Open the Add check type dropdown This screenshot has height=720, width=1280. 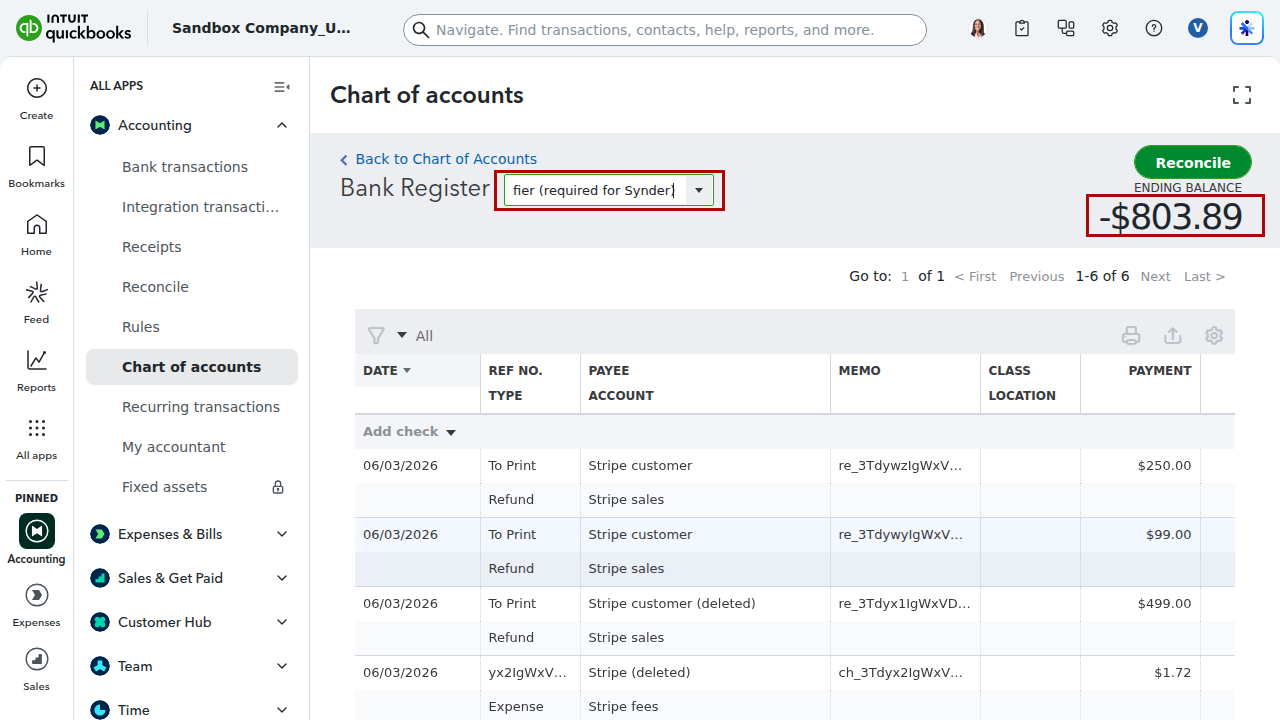coord(451,432)
